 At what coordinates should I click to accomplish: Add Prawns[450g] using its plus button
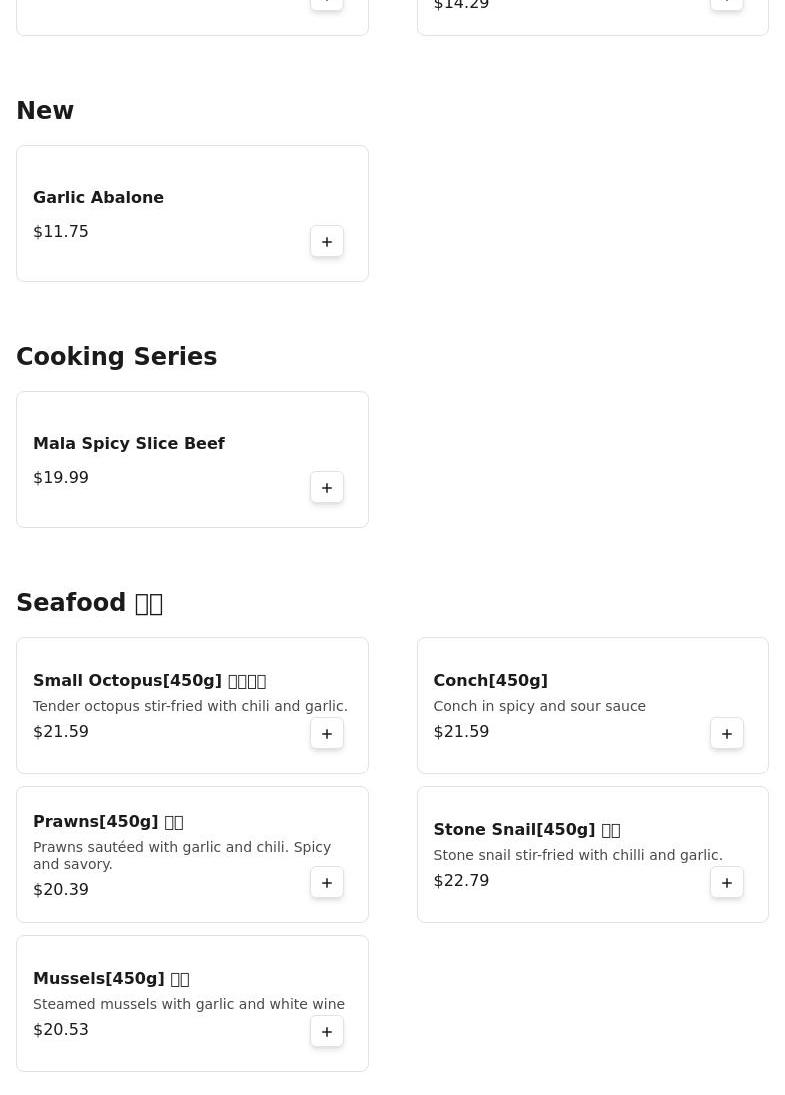327,883
